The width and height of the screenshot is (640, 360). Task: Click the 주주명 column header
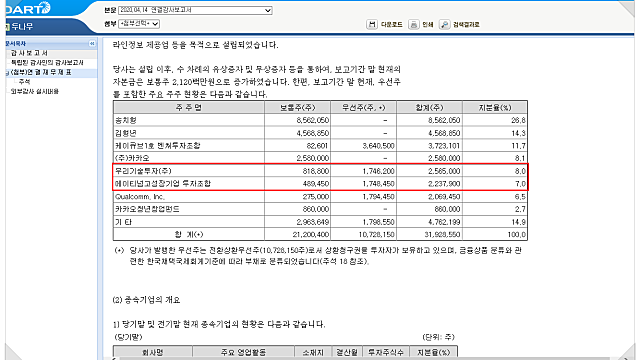[189, 107]
